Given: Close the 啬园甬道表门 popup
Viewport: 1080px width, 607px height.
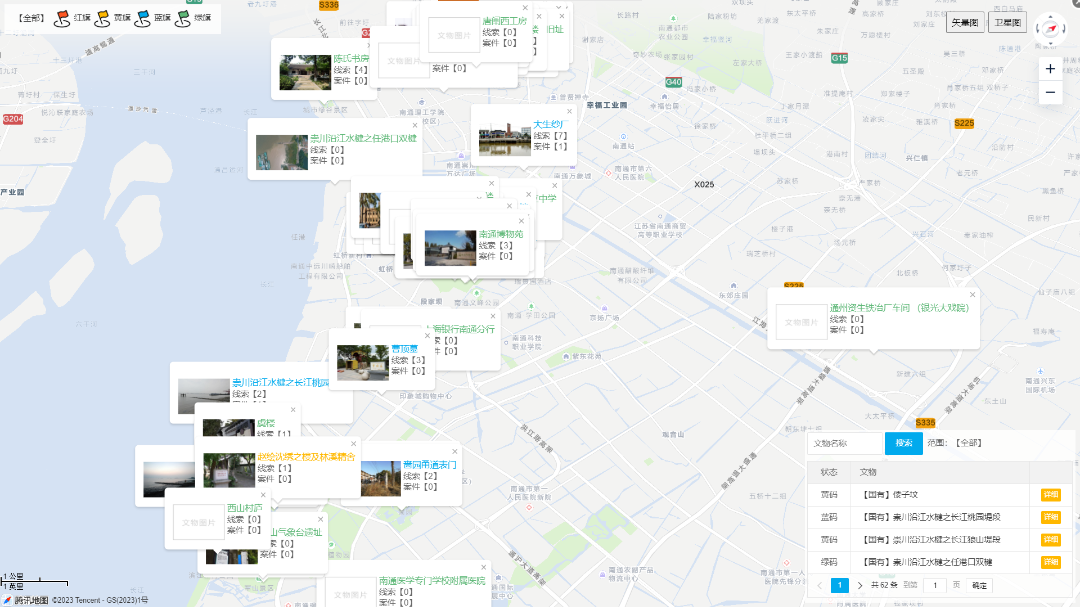Looking at the screenshot, I should [x=455, y=452].
